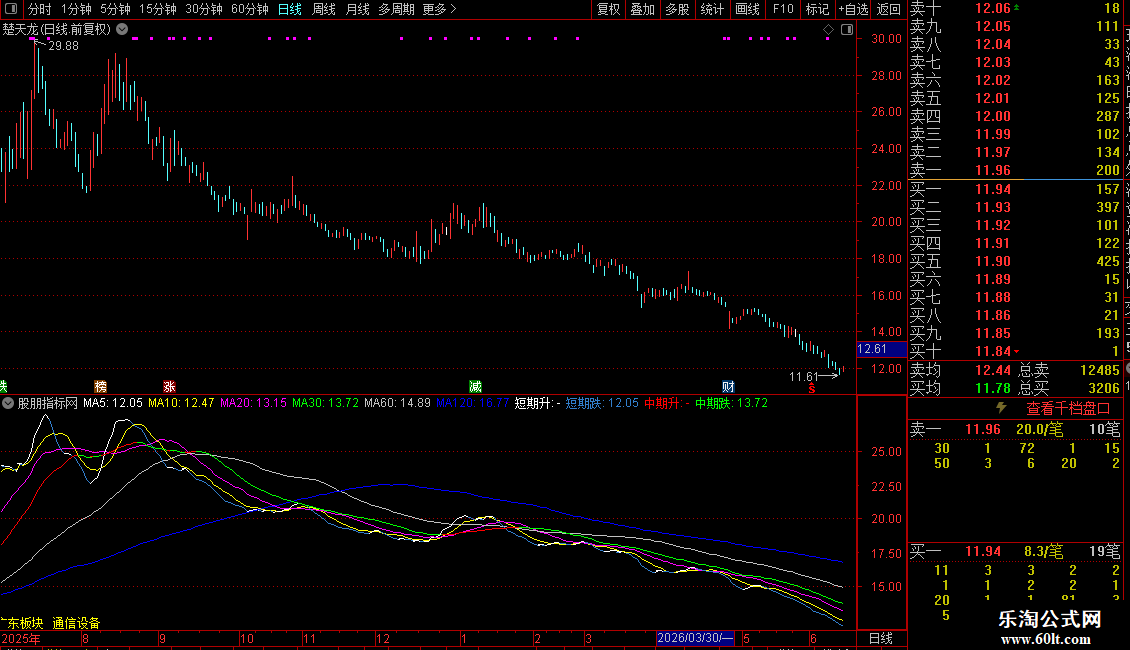1130x650 pixels.
Task: Click the 买五 11.90 order book row
Action: (x=1015, y=262)
